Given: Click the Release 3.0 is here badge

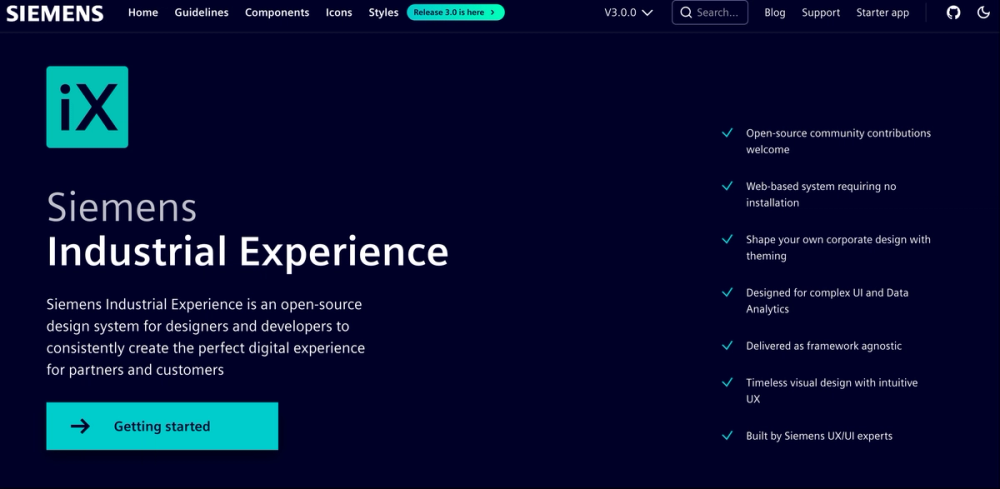Looking at the screenshot, I should click(455, 12).
